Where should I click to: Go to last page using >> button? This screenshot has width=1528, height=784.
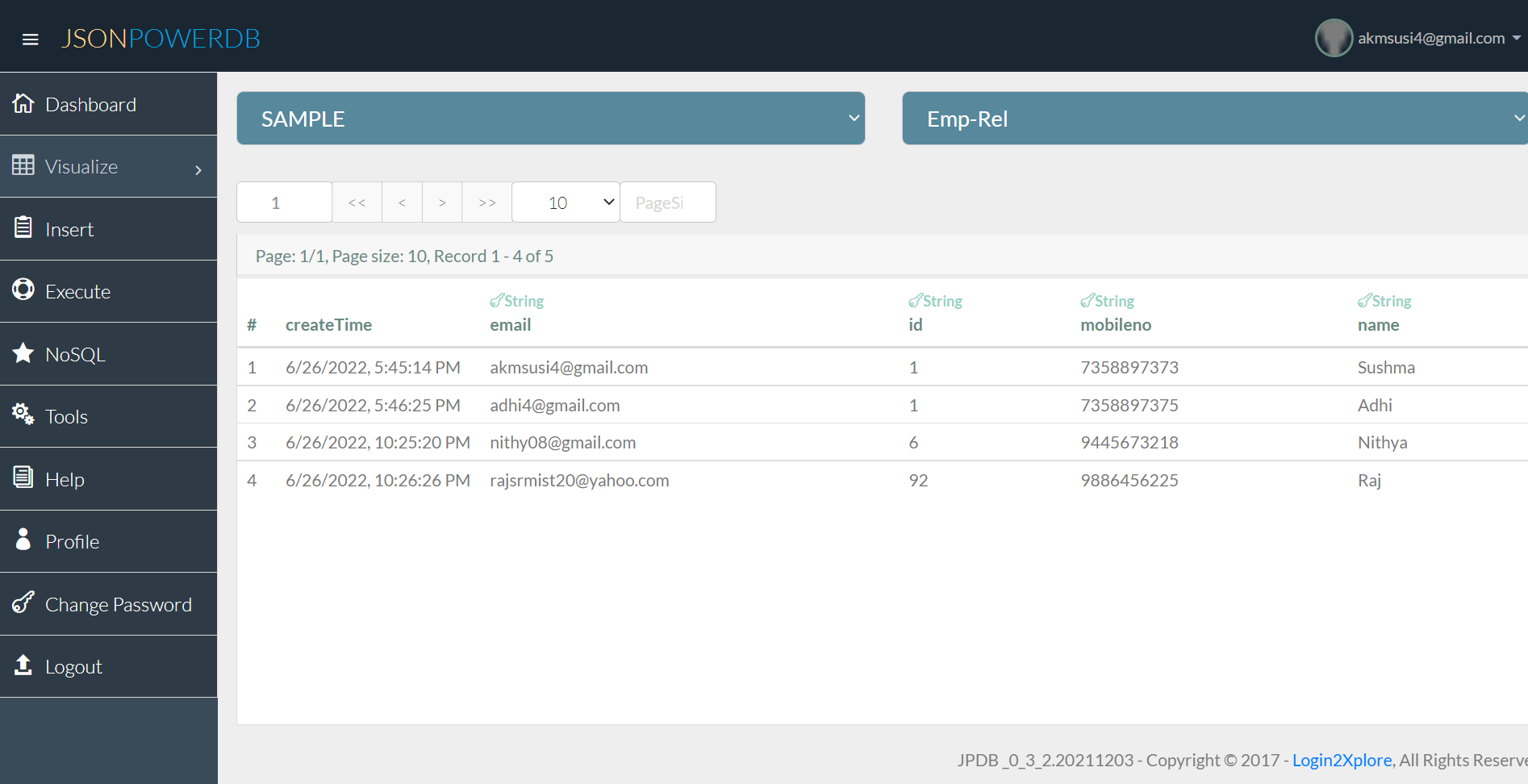tap(486, 202)
